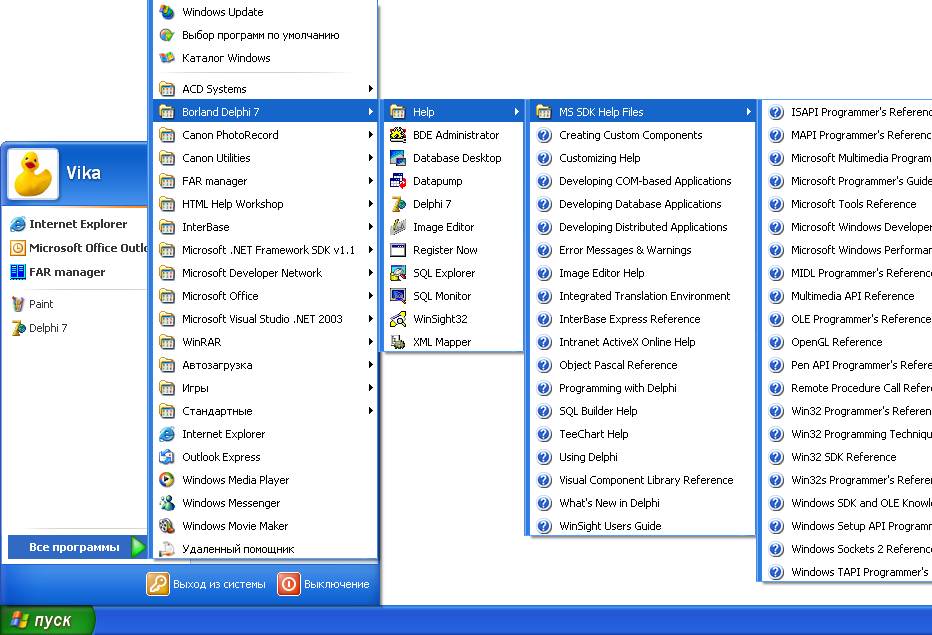932x635 pixels.
Task: Open Microsoft Tools Reference help
Action: coord(848,204)
